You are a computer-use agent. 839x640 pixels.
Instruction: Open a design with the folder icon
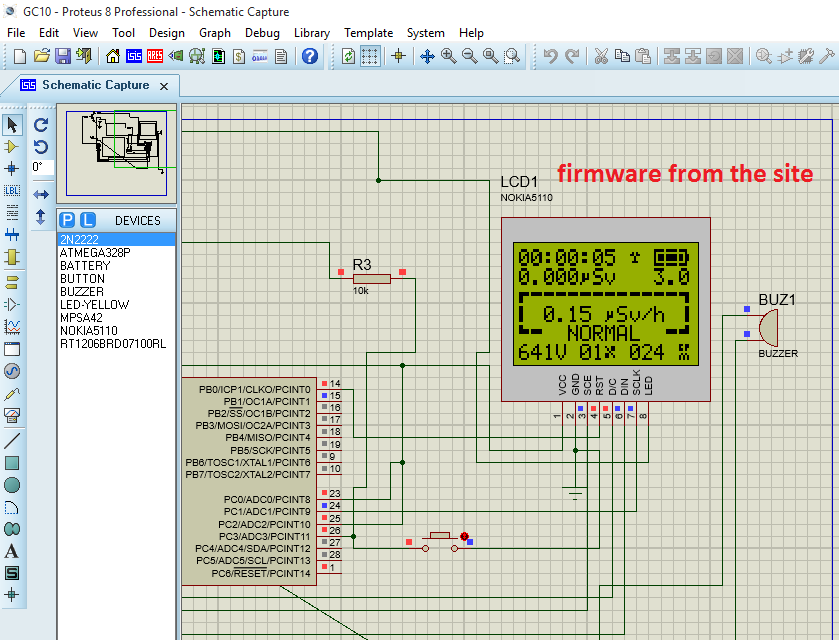click(x=42, y=56)
